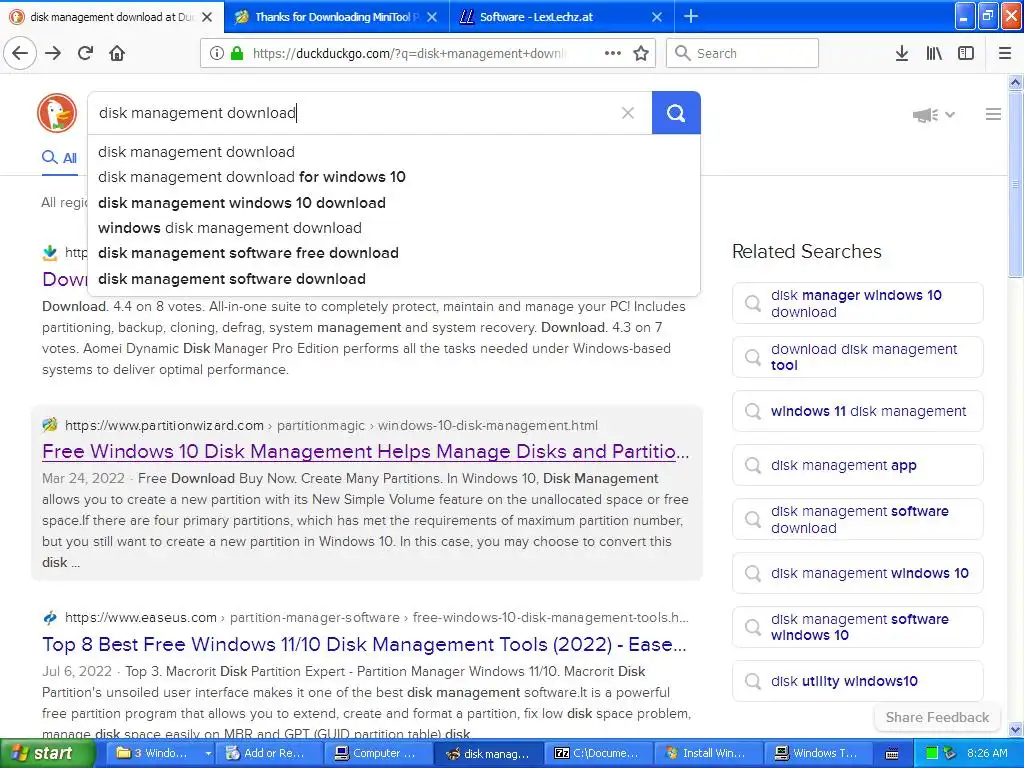Open page actions three-dot menu
Screen dimensions: 1024x768
(x=613, y=54)
